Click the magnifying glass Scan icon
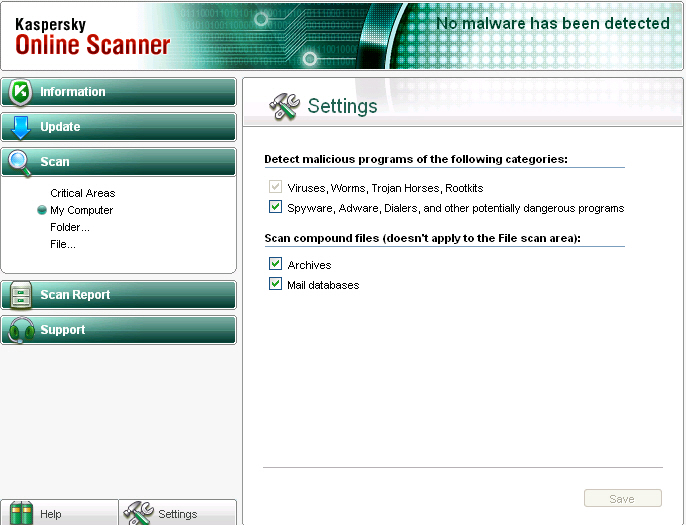Screen dimensions: 686x525 20,163
